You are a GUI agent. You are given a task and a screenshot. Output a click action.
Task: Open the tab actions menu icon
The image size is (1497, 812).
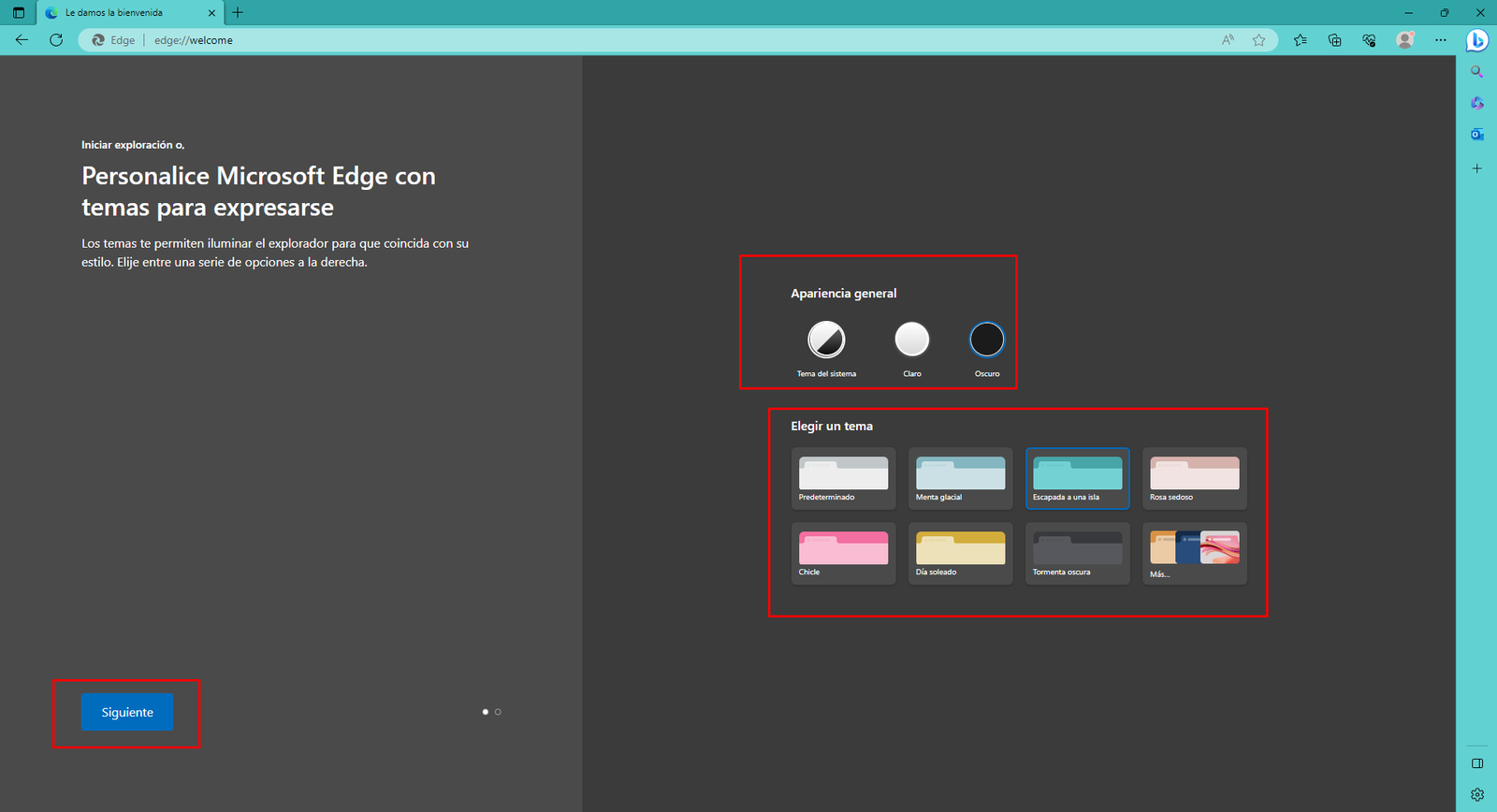click(19, 13)
